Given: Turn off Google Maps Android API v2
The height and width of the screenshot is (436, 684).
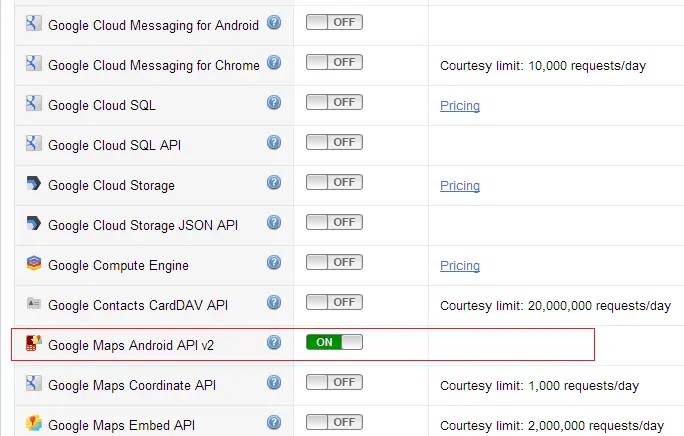Looking at the screenshot, I should pyautogui.click(x=334, y=342).
